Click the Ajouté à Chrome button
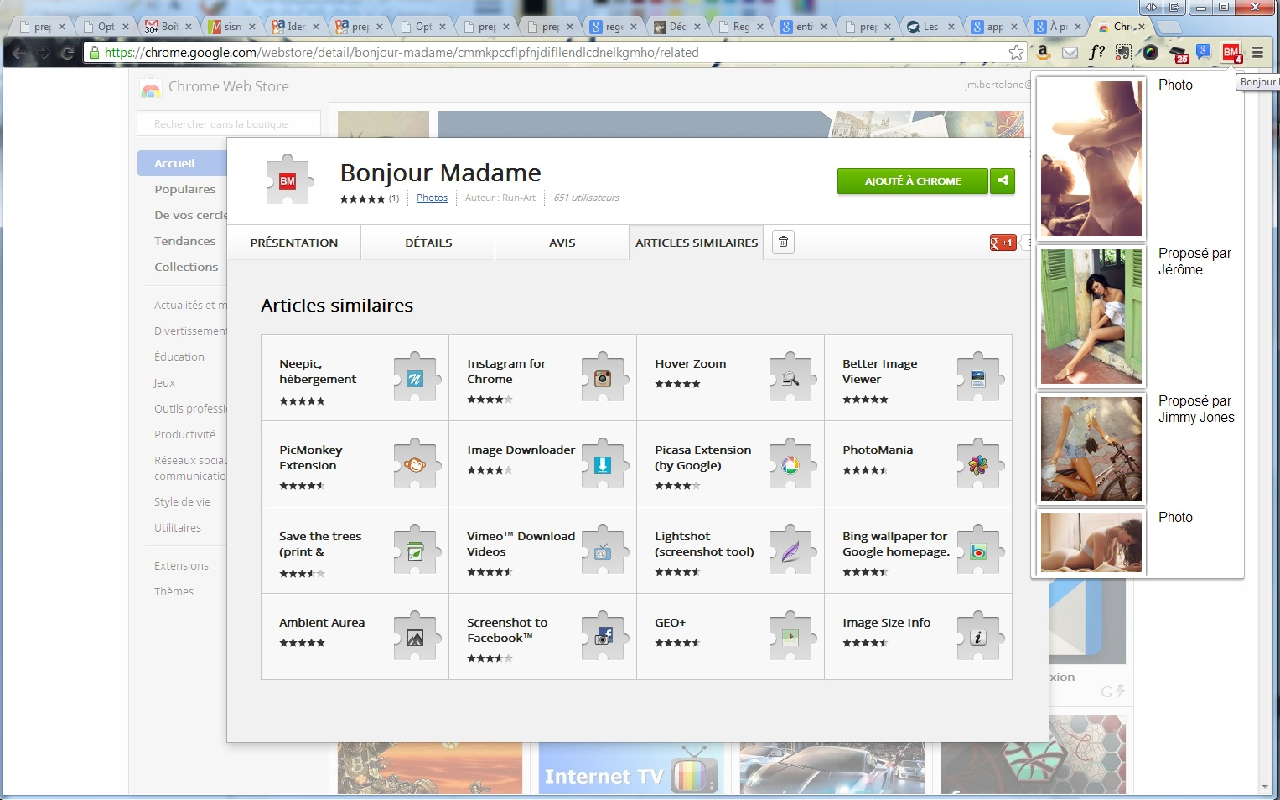Image resolution: width=1280 pixels, height=800 pixels. click(912, 181)
